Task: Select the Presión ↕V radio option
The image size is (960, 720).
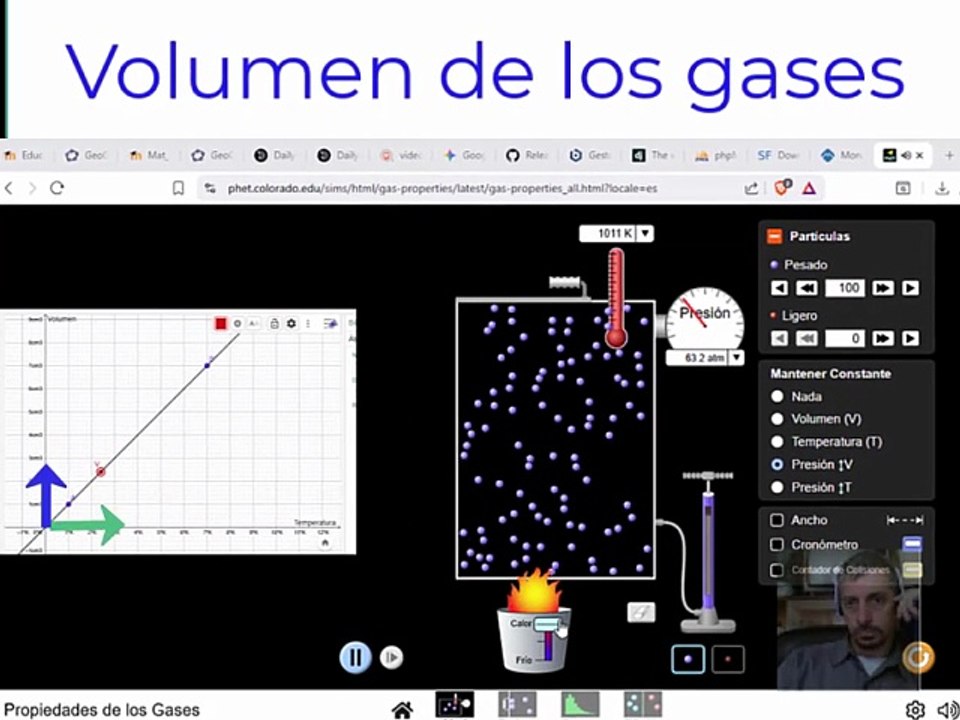Action: pyautogui.click(x=777, y=464)
